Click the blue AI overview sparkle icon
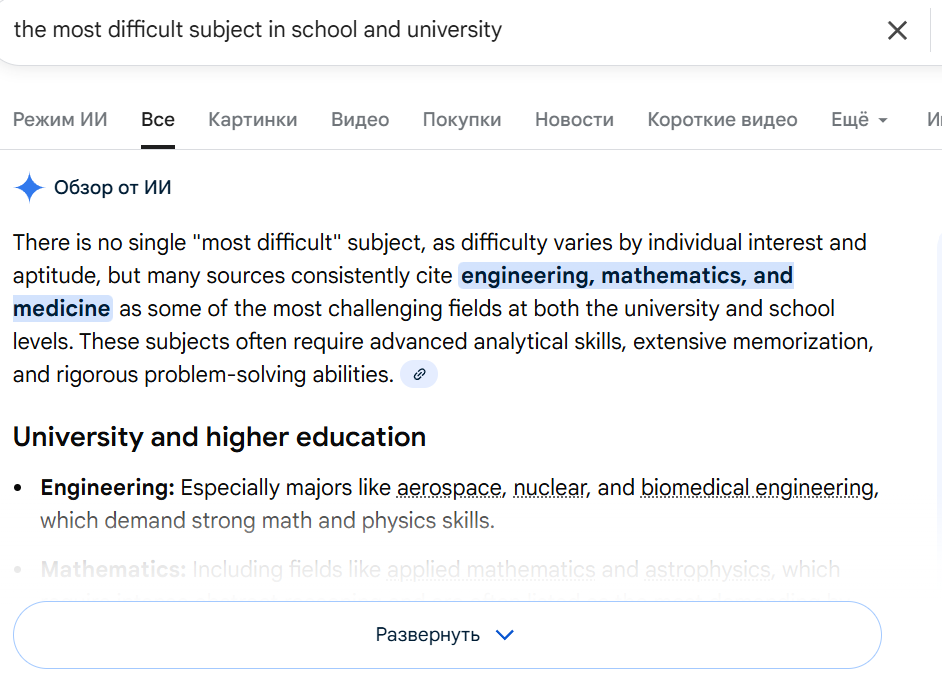Viewport: 942px width, 681px height. point(29,187)
